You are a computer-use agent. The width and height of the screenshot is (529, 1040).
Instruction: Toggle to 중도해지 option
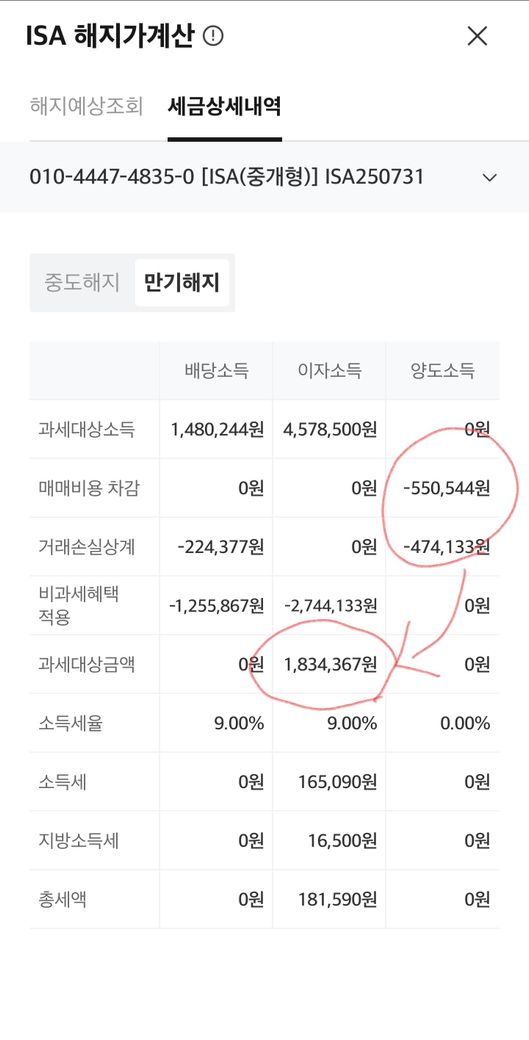82,283
